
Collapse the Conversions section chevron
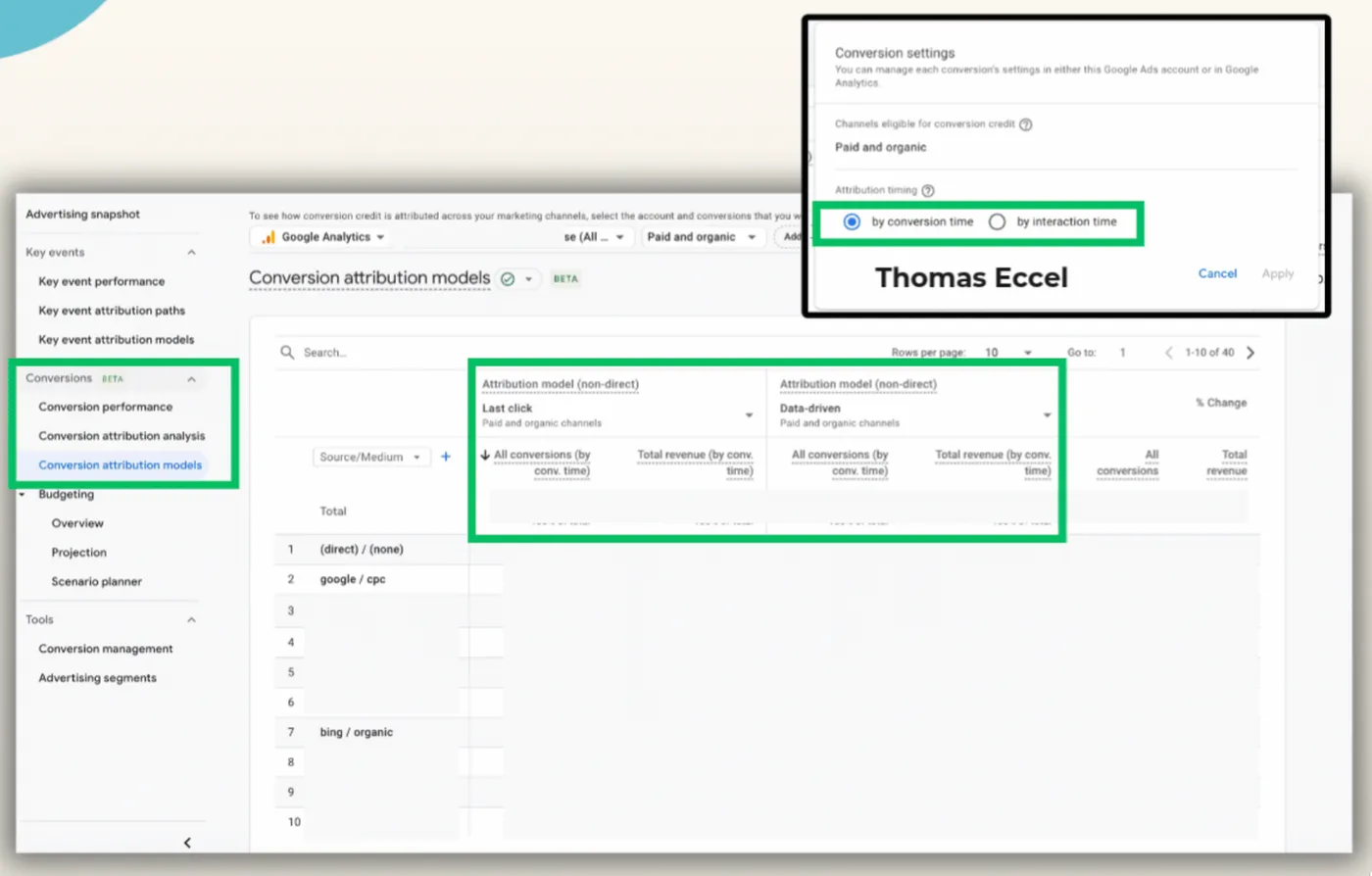click(191, 379)
